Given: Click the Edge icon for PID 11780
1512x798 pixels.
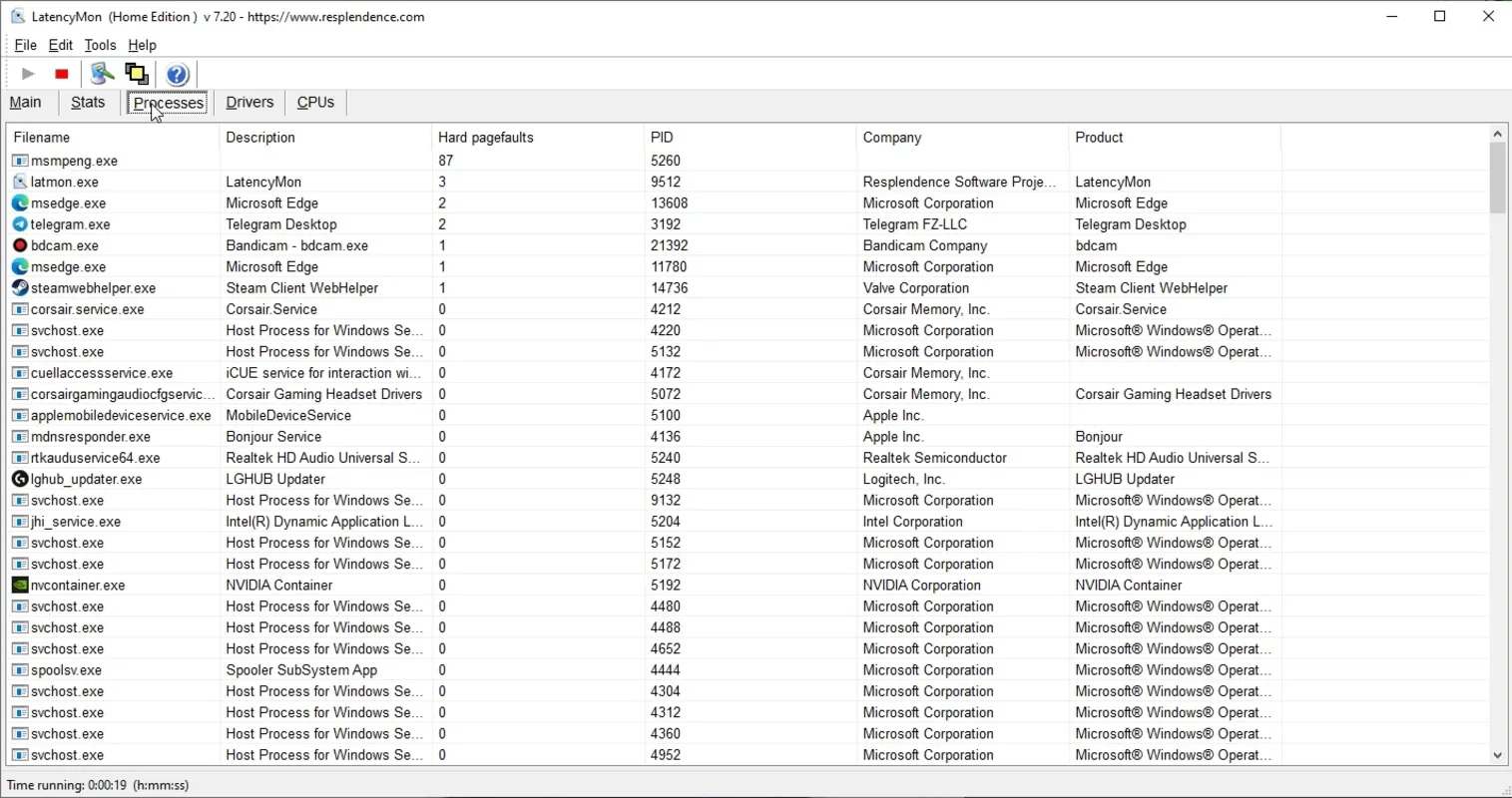Looking at the screenshot, I should click(20, 266).
